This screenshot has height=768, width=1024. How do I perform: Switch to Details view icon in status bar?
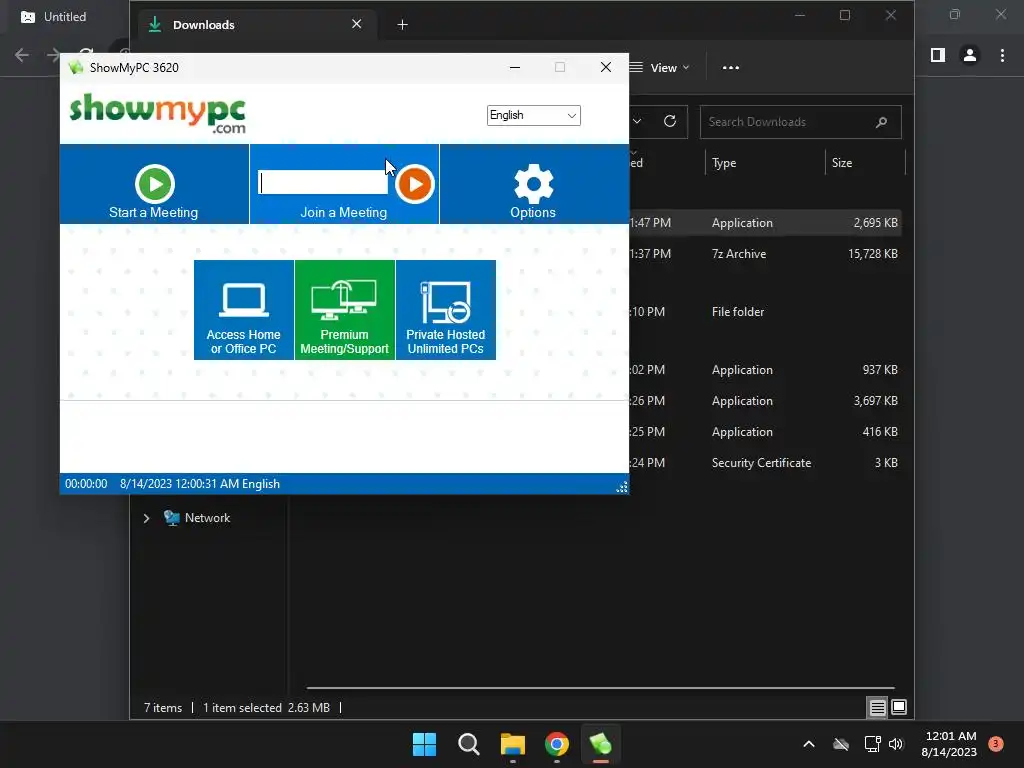pos(877,707)
